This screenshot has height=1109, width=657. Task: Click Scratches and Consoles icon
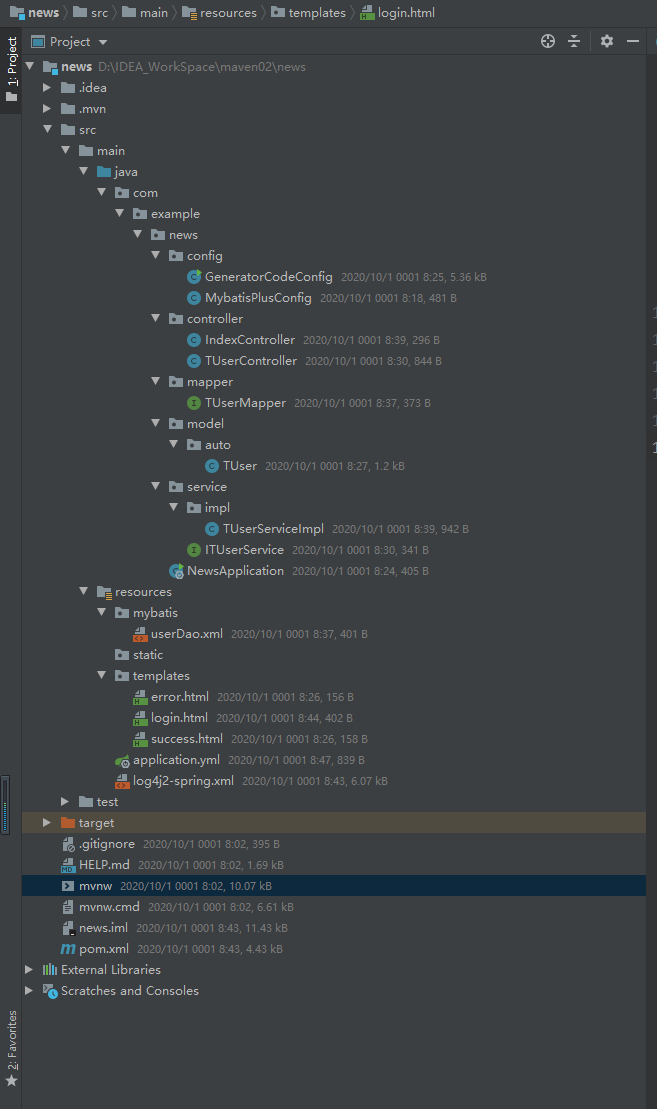(x=50, y=991)
